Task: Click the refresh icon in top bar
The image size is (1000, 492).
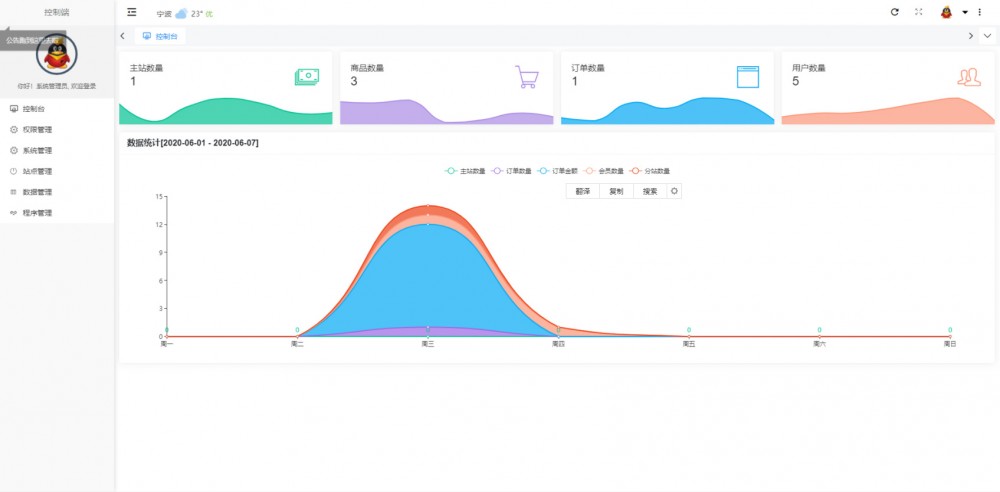Action: (x=895, y=12)
